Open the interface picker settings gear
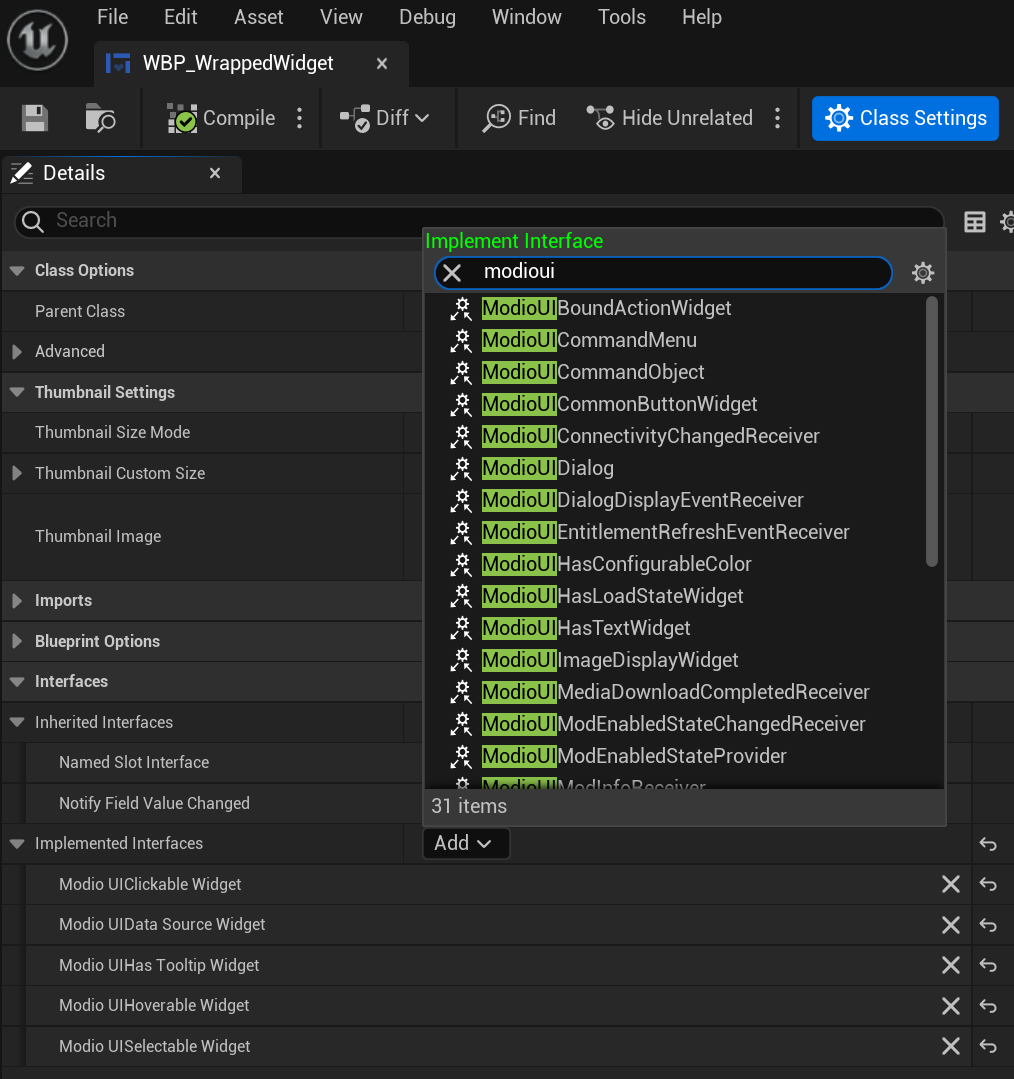 (x=923, y=273)
